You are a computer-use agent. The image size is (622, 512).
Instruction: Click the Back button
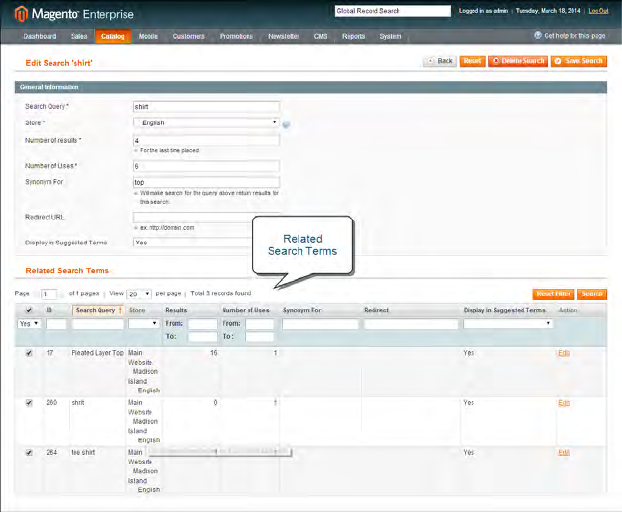[x=440, y=61]
